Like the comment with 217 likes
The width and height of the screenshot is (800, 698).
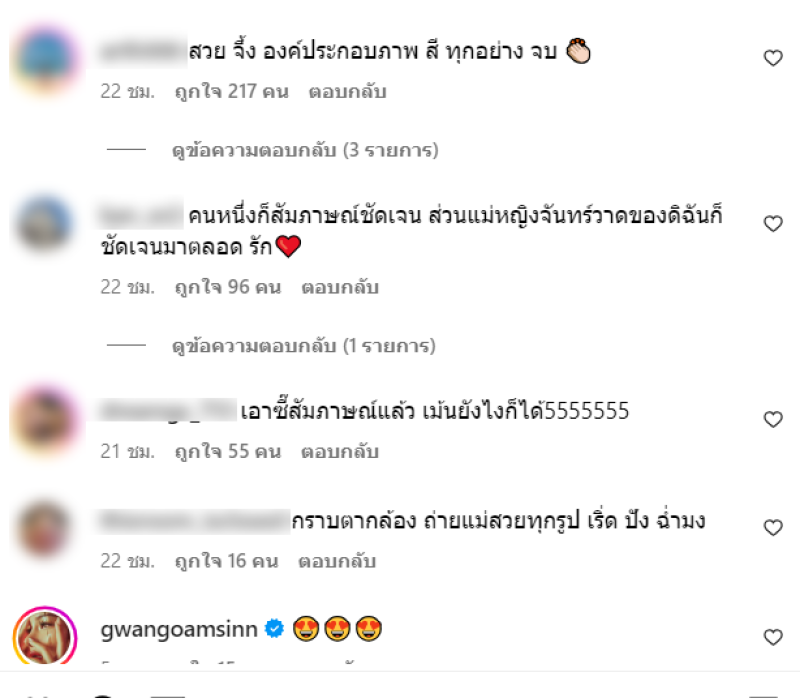773,58
